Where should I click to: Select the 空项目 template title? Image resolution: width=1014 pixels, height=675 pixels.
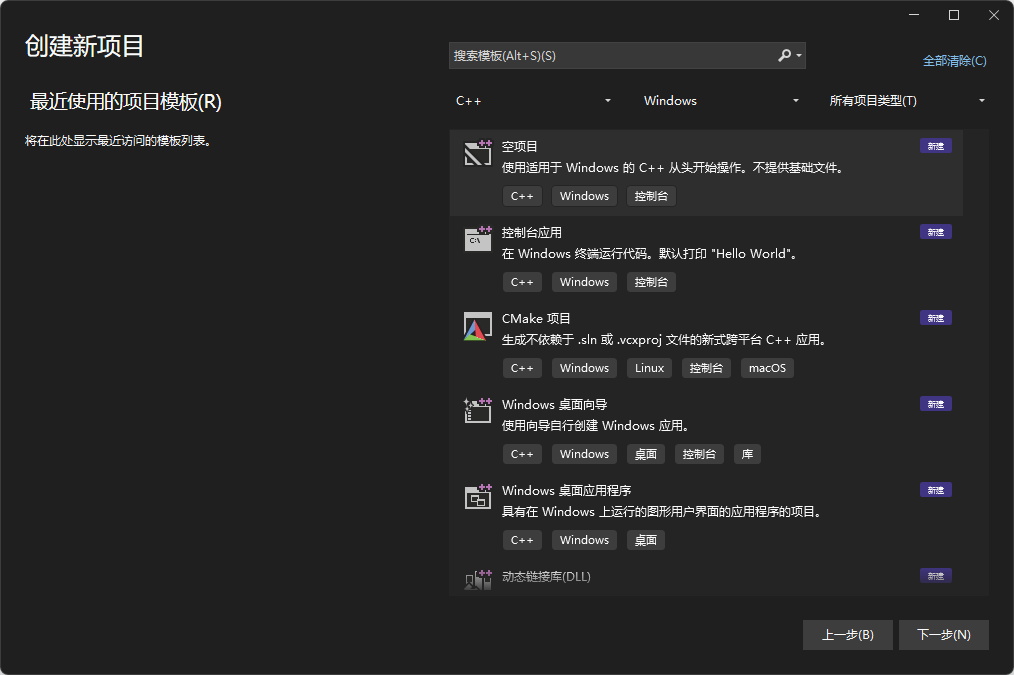coord(519,147)
